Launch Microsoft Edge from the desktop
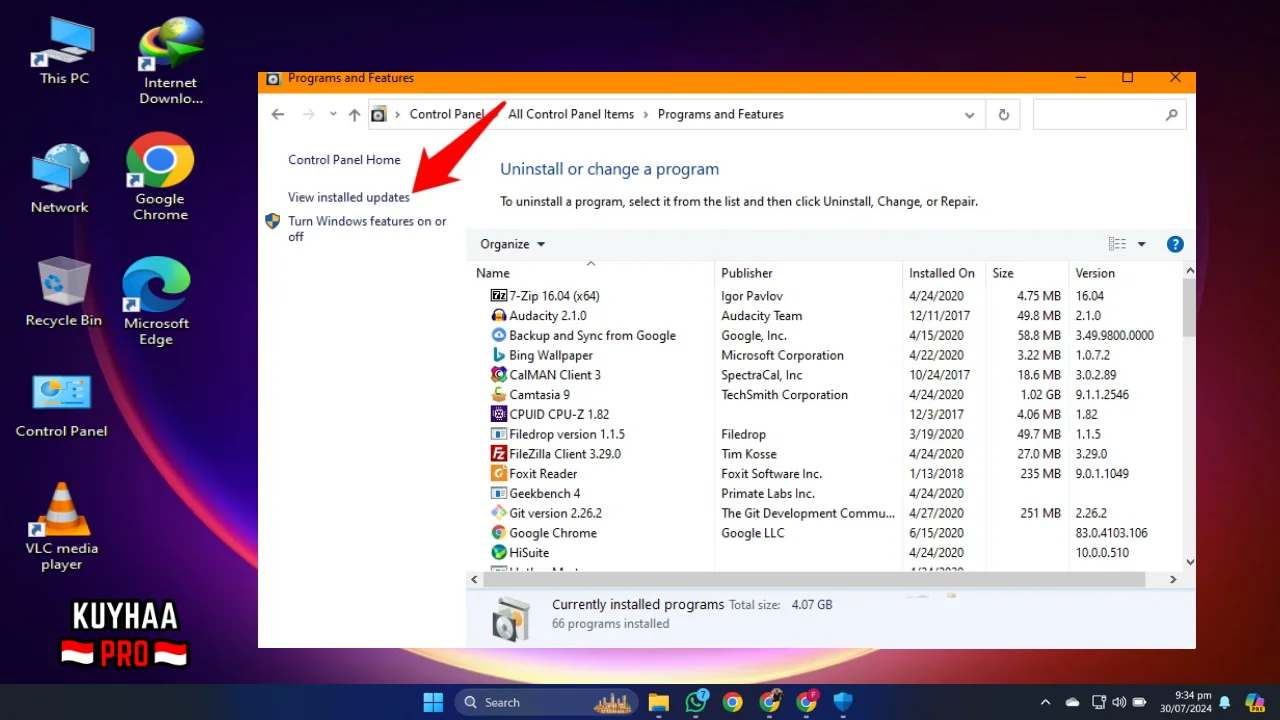 click(156, 301)
